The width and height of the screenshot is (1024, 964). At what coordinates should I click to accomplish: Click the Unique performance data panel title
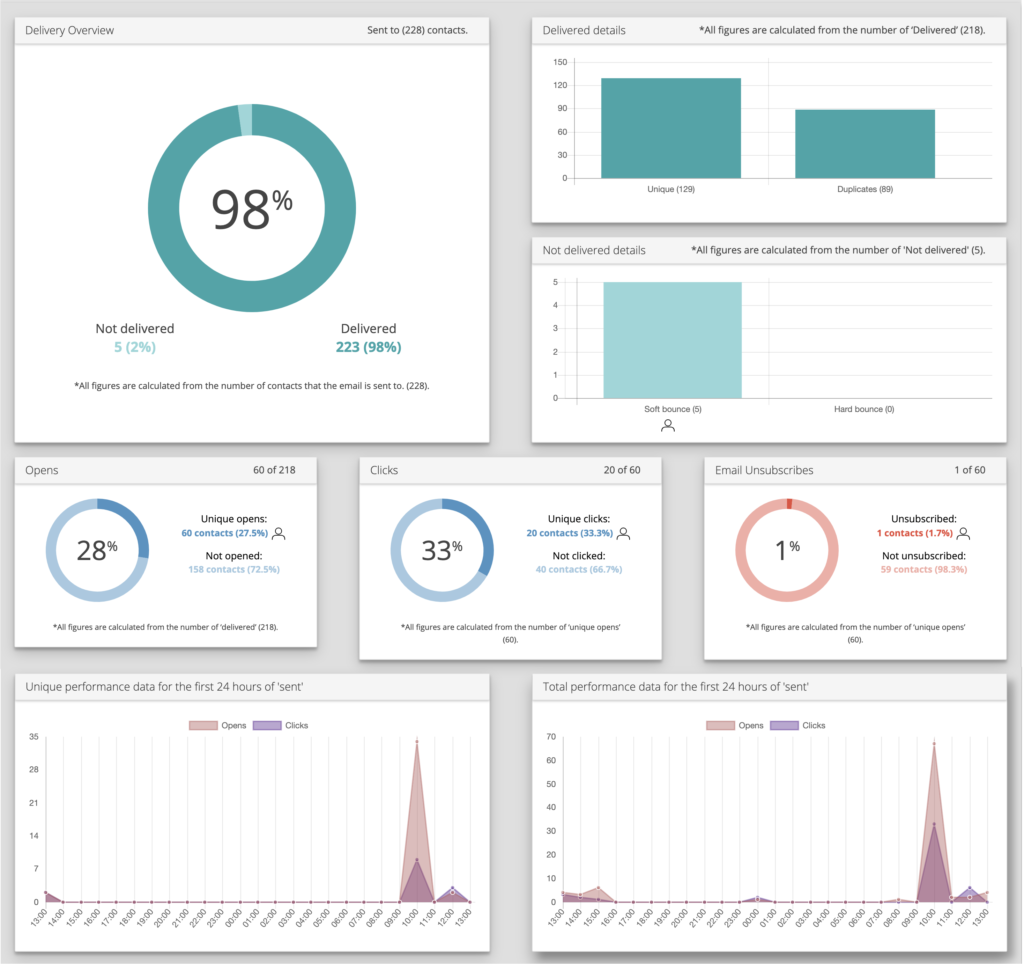pos(164,686)
